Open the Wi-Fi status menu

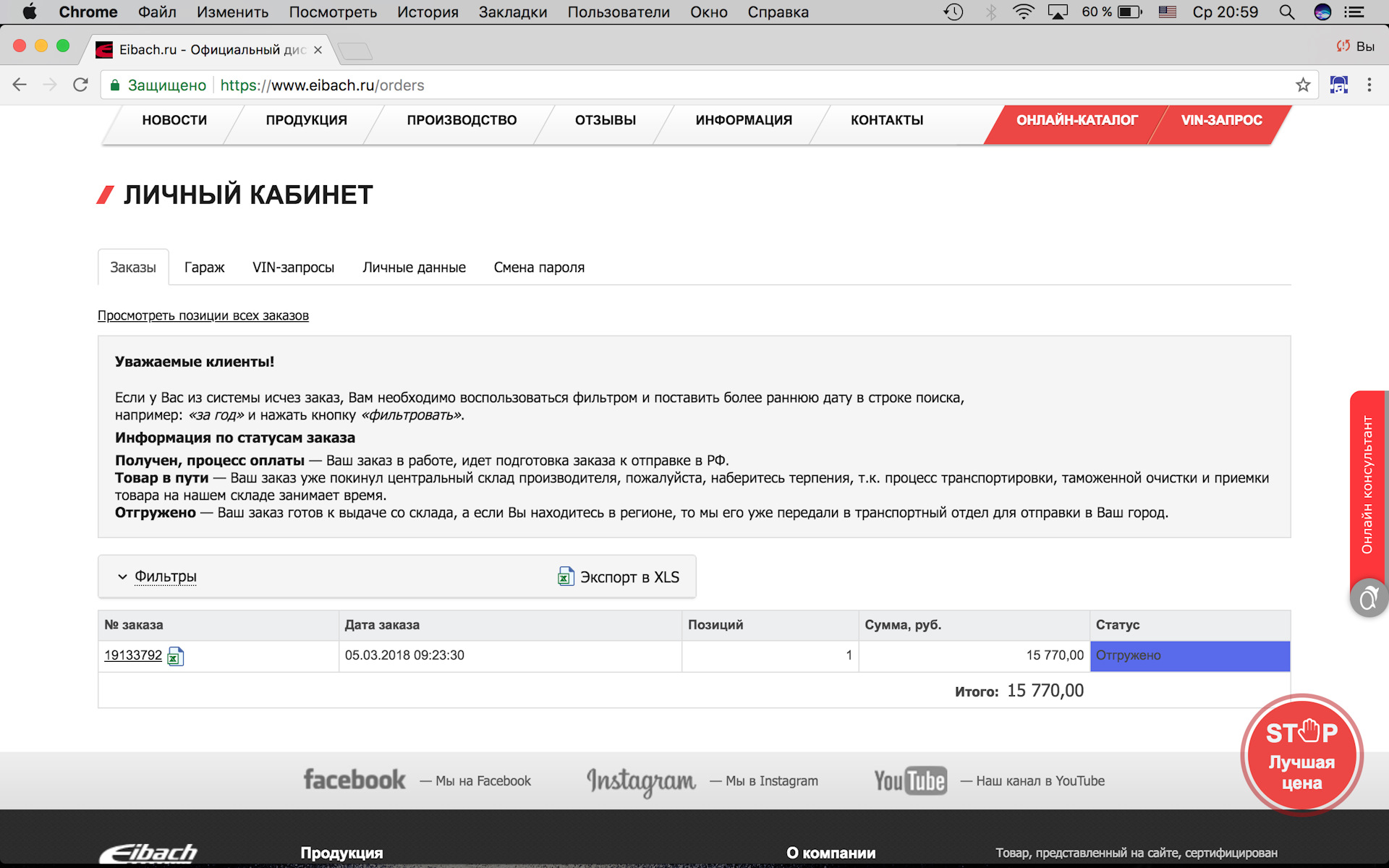(1024, 12)
